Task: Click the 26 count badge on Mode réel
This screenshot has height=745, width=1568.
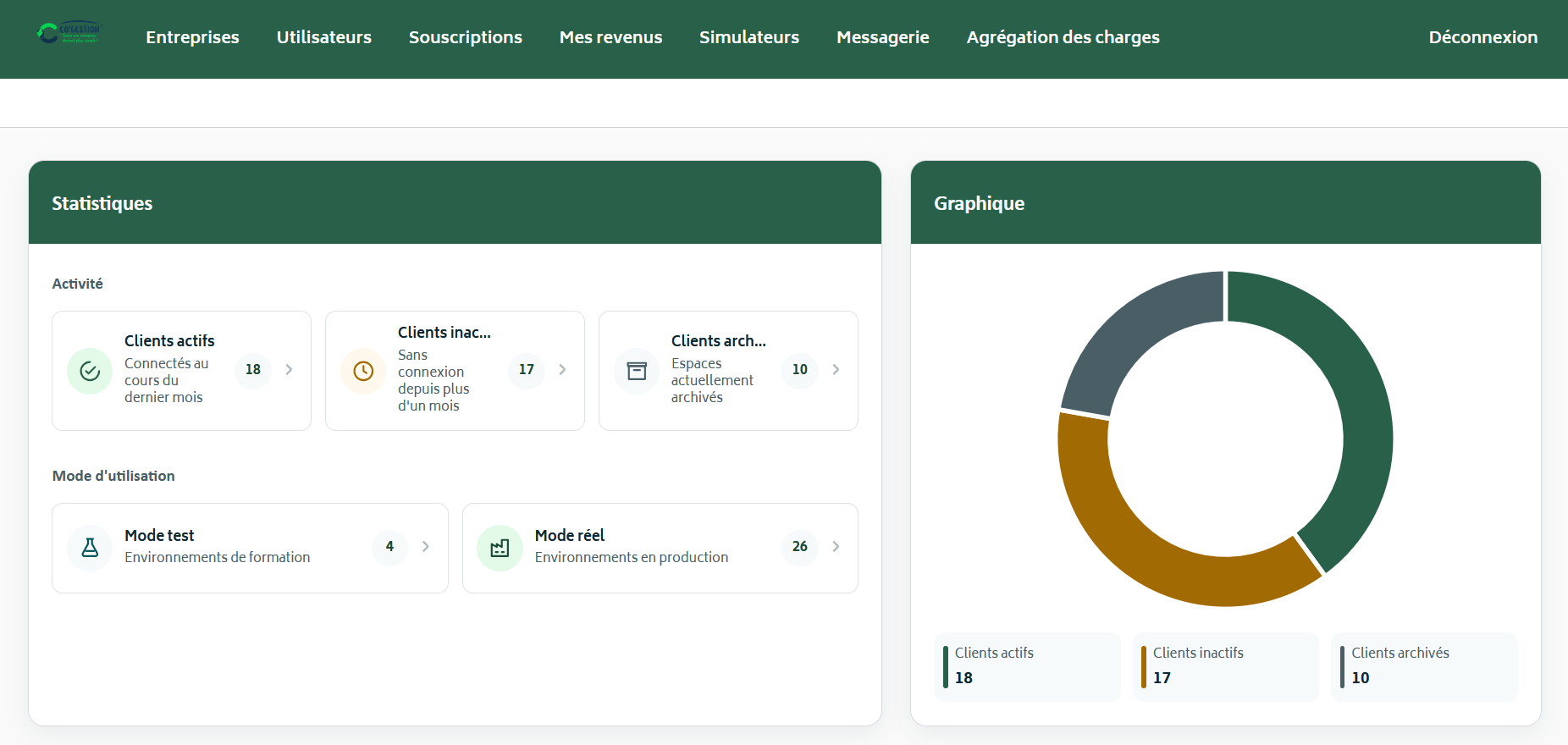Action: [x=800, y=546]
